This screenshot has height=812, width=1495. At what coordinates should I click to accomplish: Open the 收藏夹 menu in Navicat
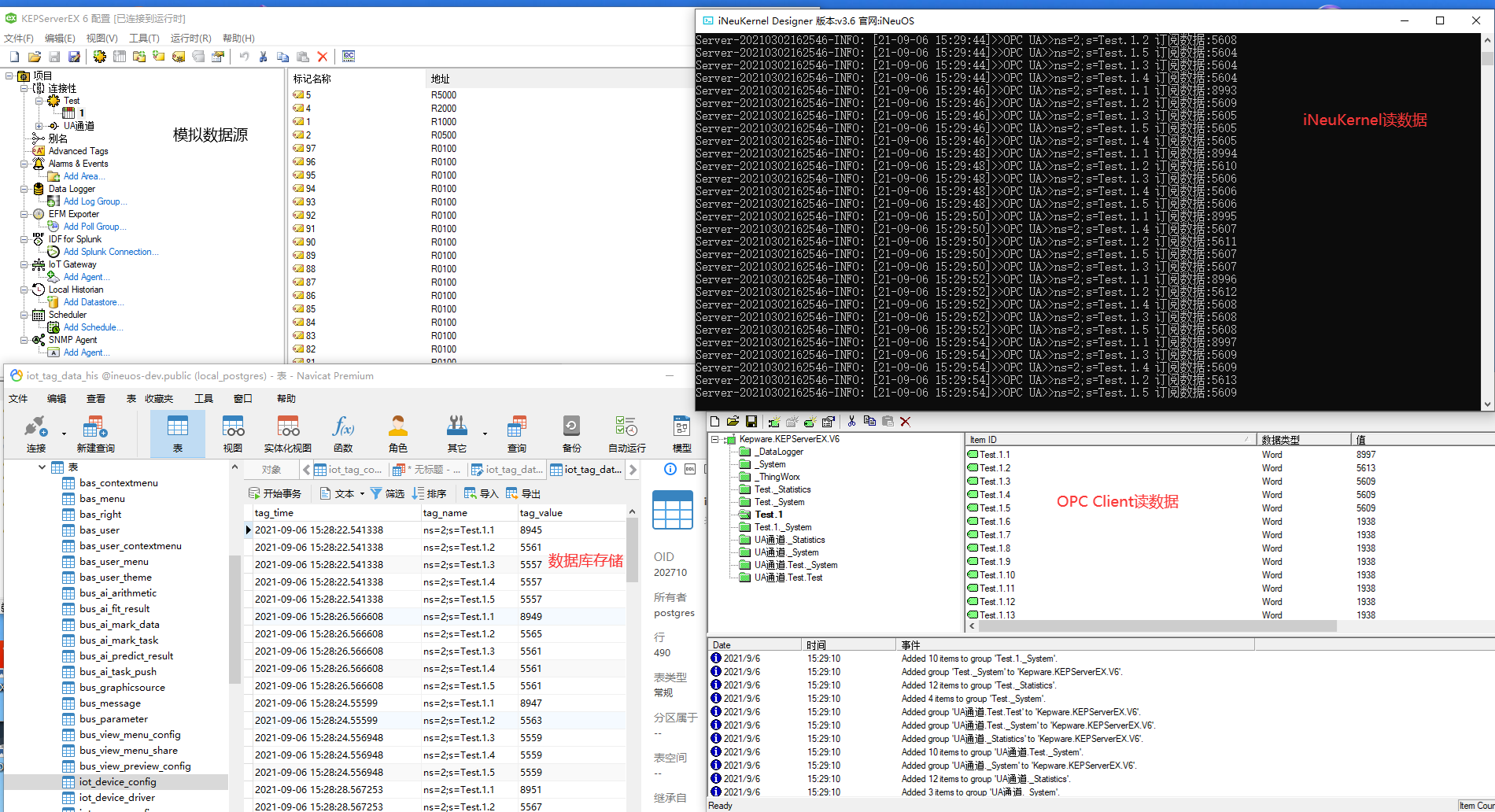coord(159,399)
